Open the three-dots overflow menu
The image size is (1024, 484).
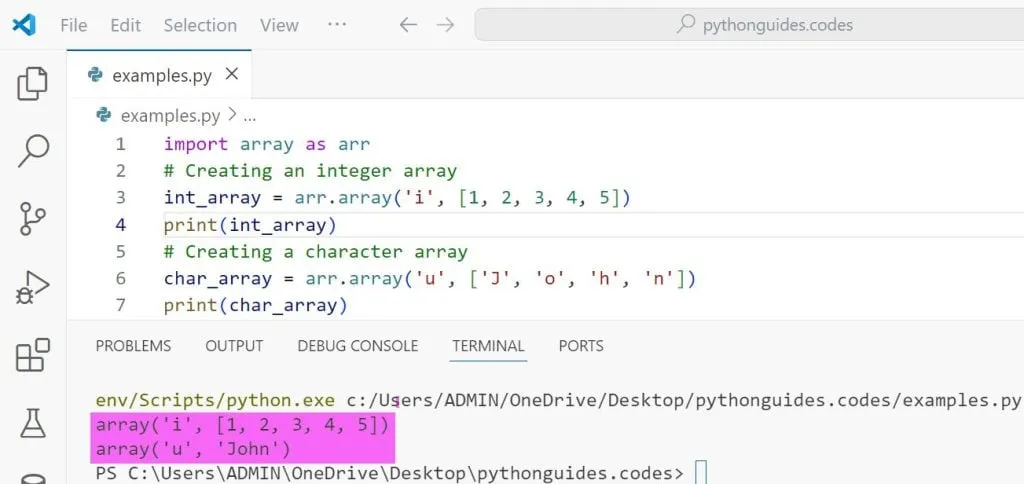(x=337, y=25)
